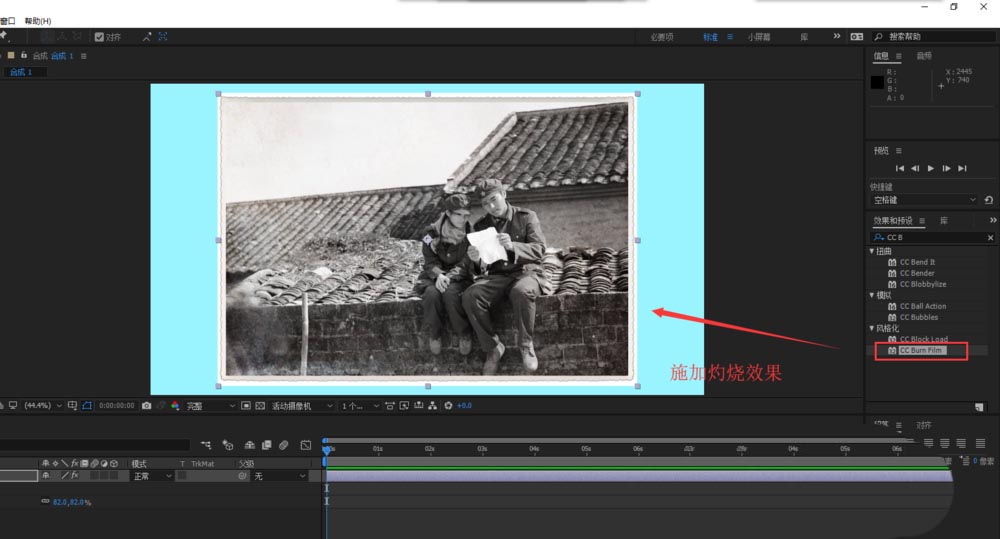Toggle mask and shape path visibility
This screenshot has height=539, width=1000.
pyautogui.click(x=87, y=406)
